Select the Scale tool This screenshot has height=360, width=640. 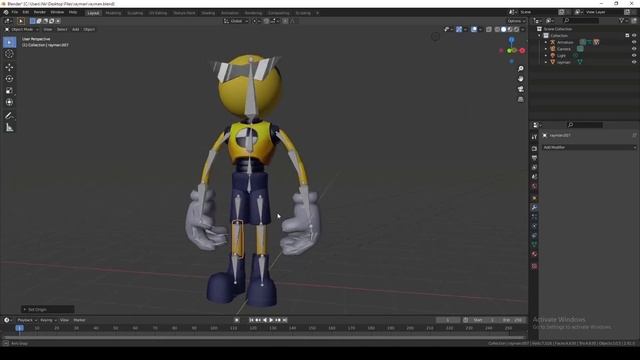[x=9, y=91]
